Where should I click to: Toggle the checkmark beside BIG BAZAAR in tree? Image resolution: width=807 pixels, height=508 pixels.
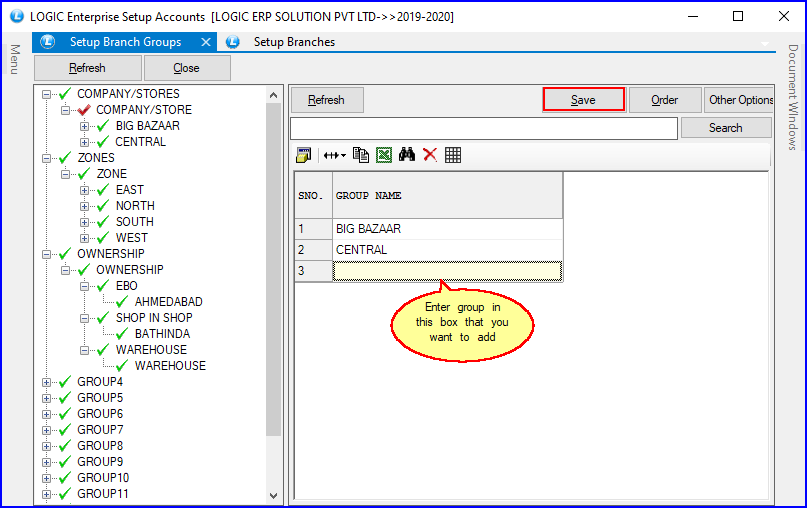(x=103, y=126)
